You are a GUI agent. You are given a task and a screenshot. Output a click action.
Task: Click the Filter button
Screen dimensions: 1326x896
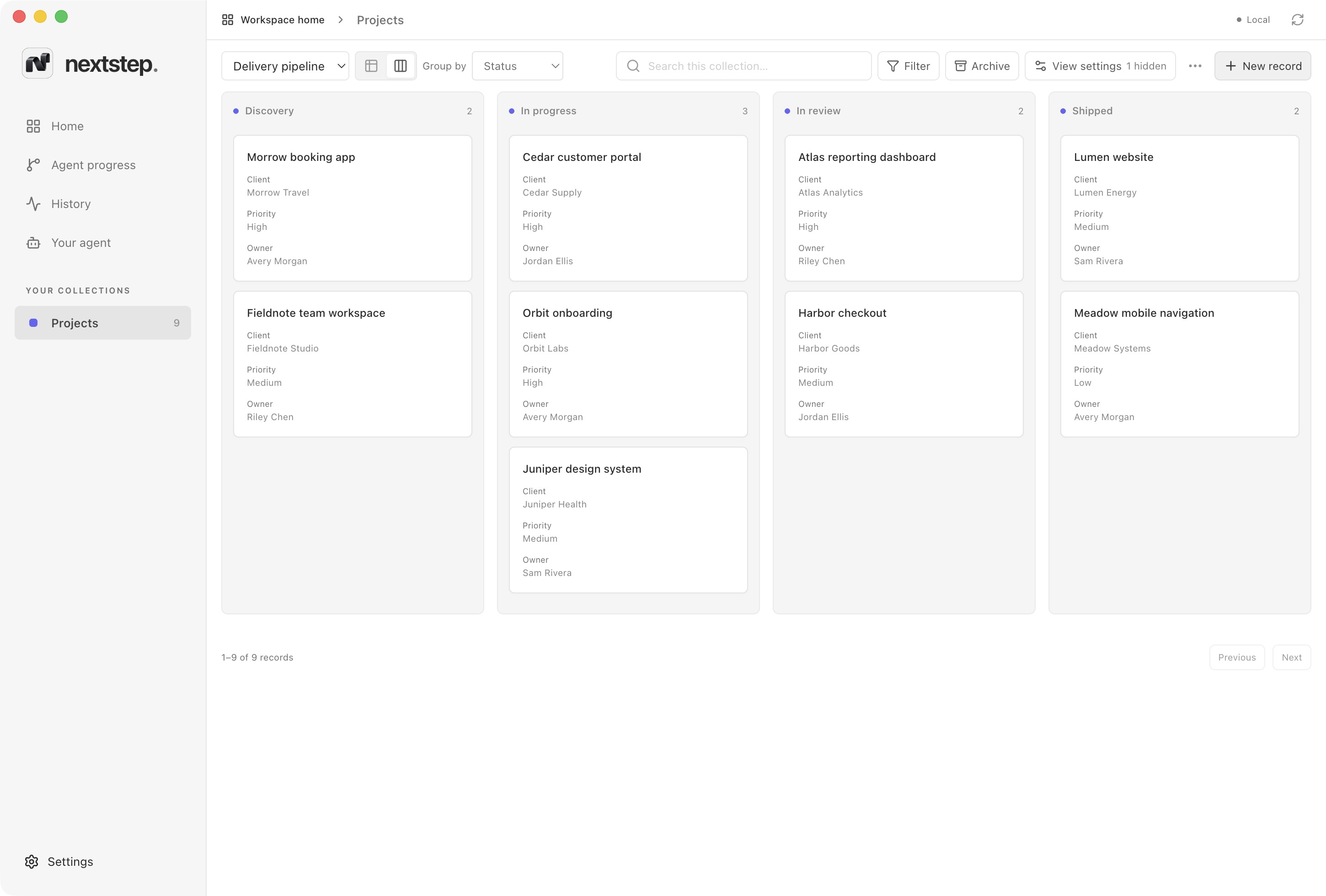click(909, 66)
